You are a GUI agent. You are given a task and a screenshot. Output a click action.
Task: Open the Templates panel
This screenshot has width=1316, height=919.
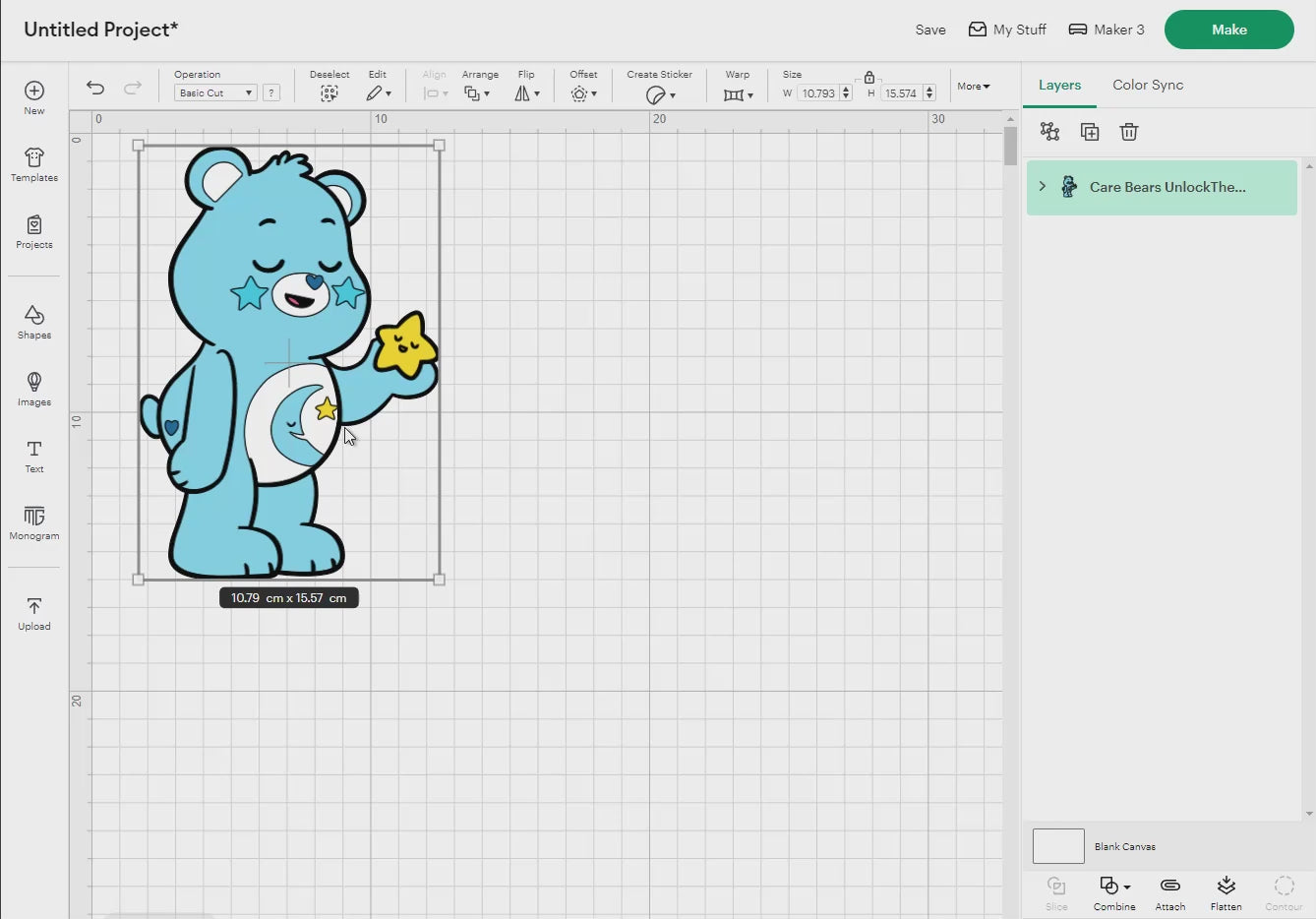click(x=34, y=164)
